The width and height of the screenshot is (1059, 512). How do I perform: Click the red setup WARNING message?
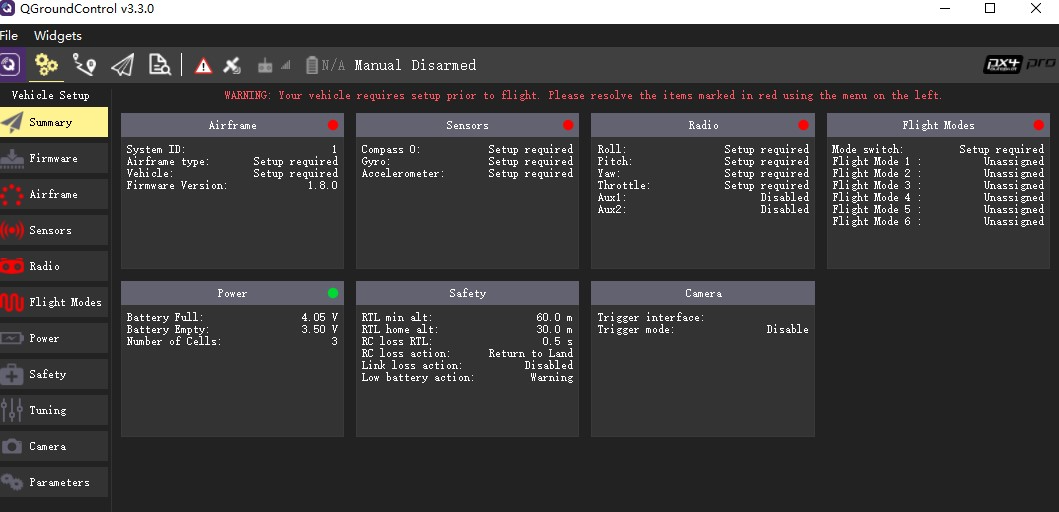(x=584, y=95)
